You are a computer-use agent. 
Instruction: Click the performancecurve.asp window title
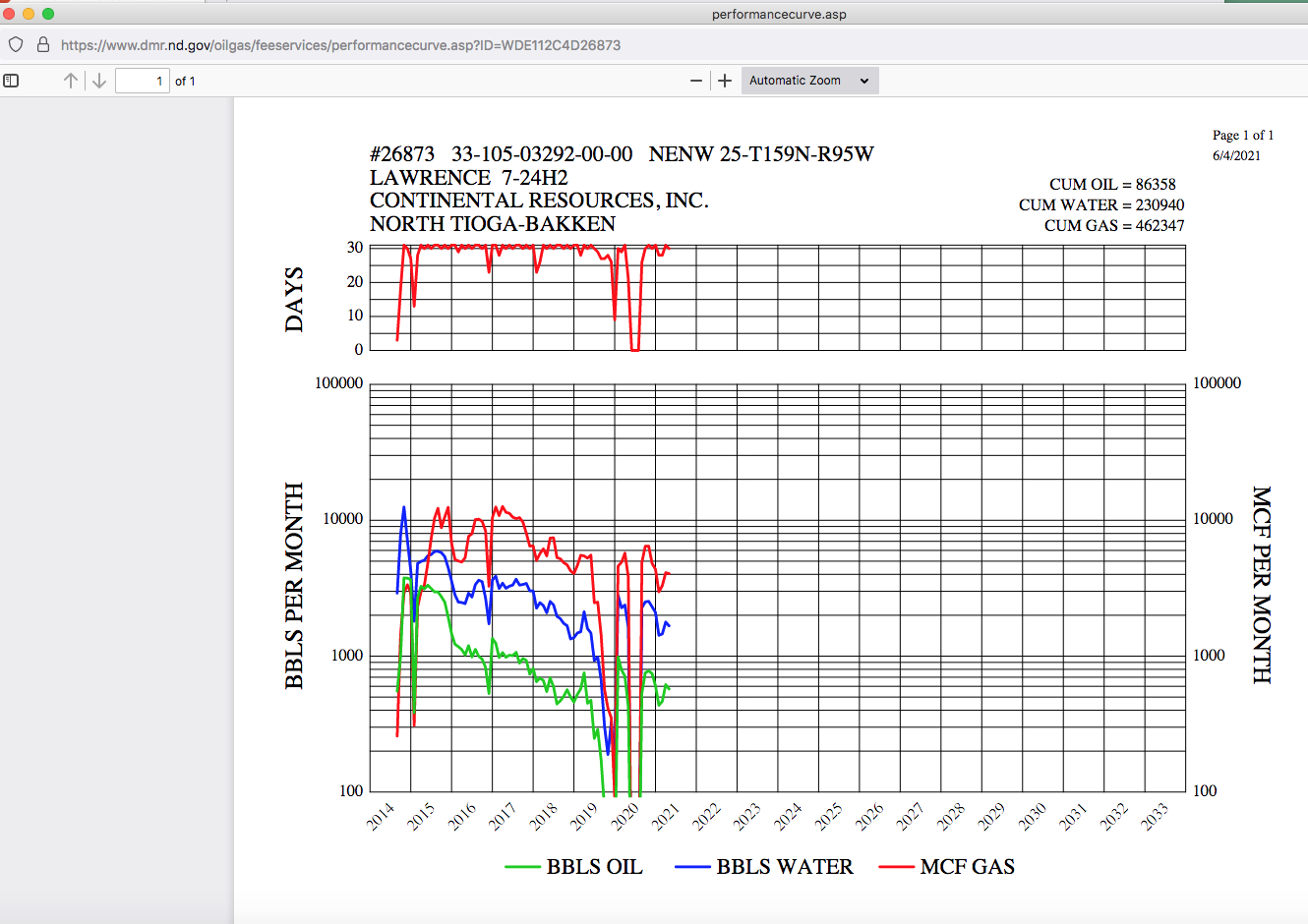[x=779, y=14]
